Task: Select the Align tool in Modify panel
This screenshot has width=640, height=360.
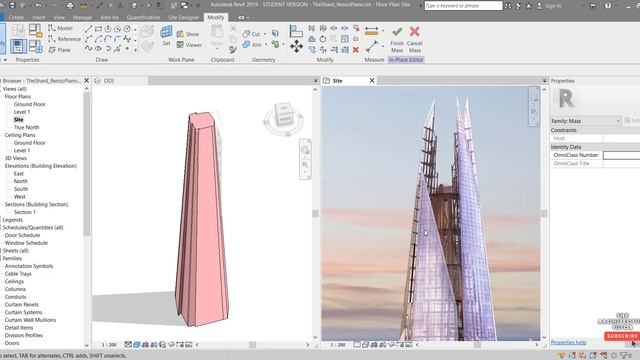Action: point(296,31)
